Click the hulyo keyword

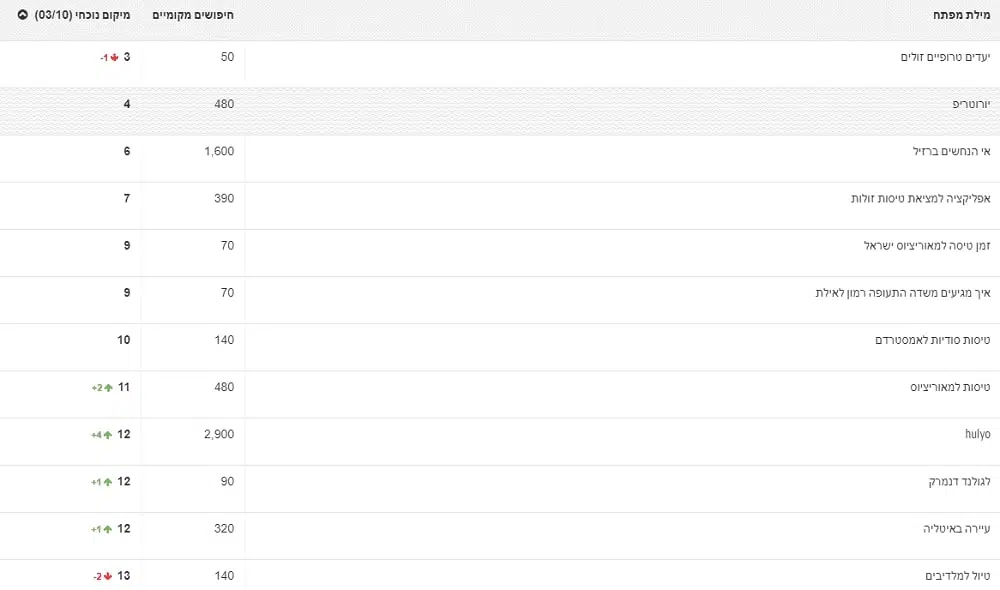pyautogui.click(x=978, y=434)
